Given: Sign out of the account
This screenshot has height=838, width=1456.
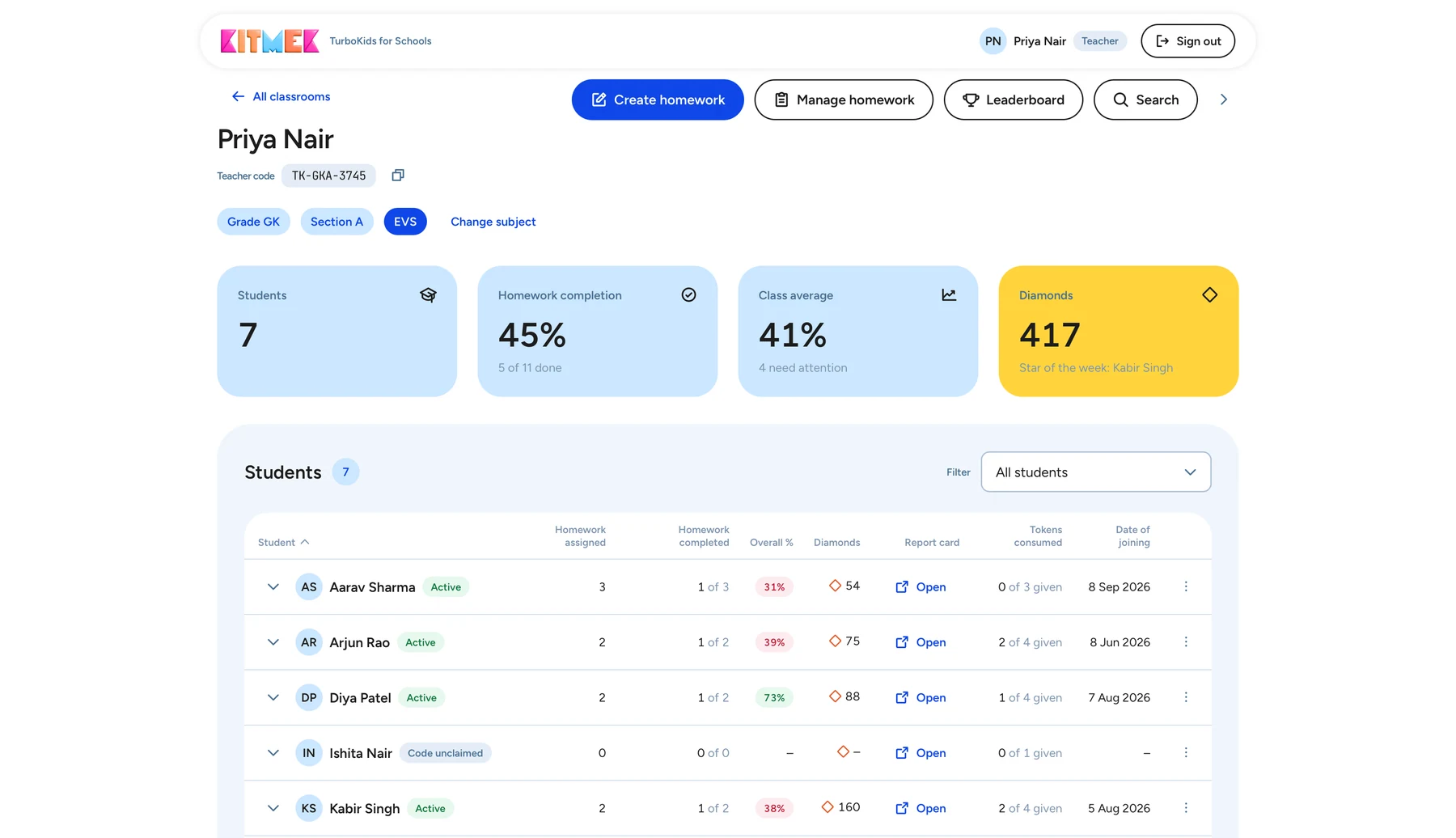Looking at the screenshot, I should tap(1187, 41).
